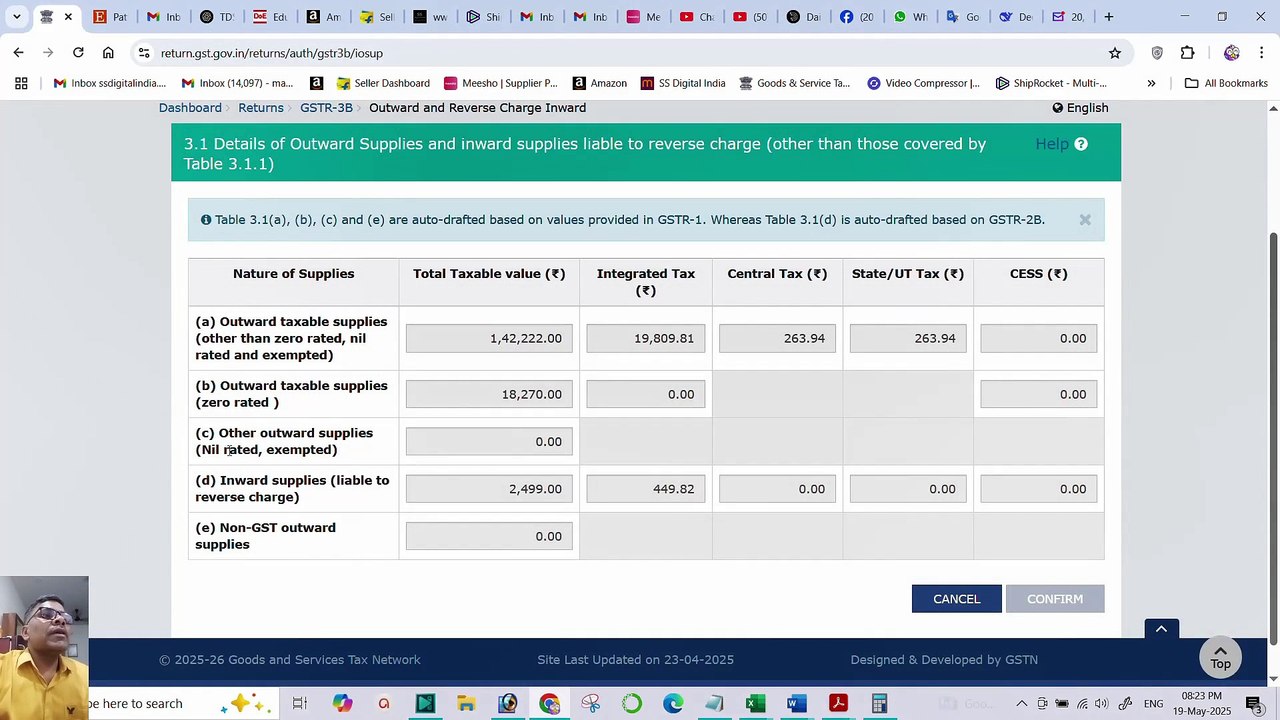Open Video Compressor bookmark
1280x720 pixels.
tap(924, 83)
